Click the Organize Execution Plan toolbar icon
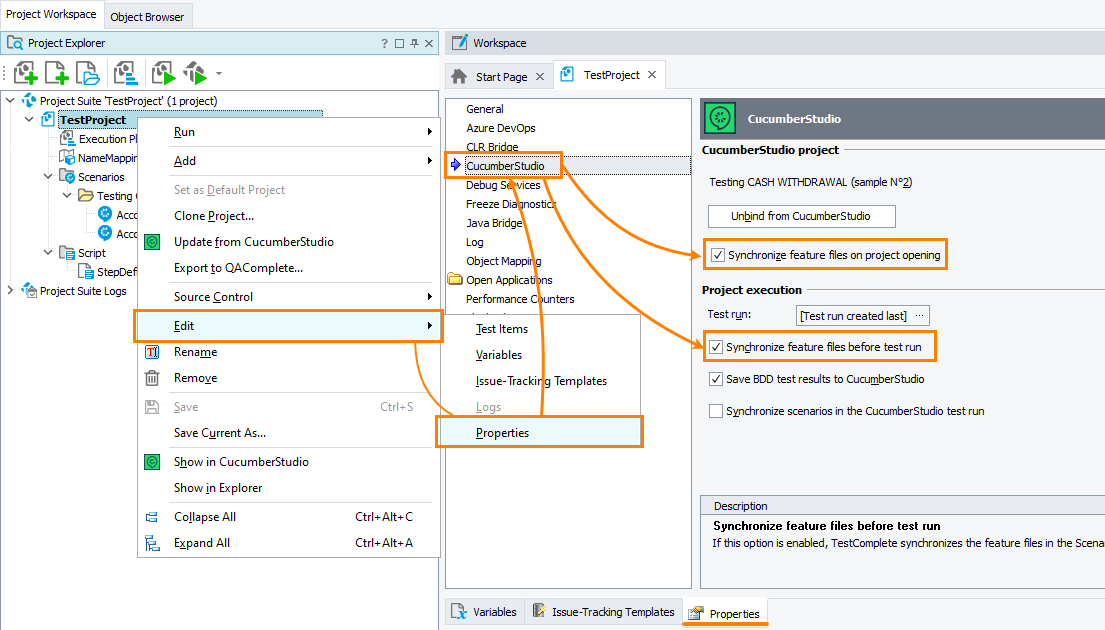This screenshot has height=630, width=1105. (123, 72)
